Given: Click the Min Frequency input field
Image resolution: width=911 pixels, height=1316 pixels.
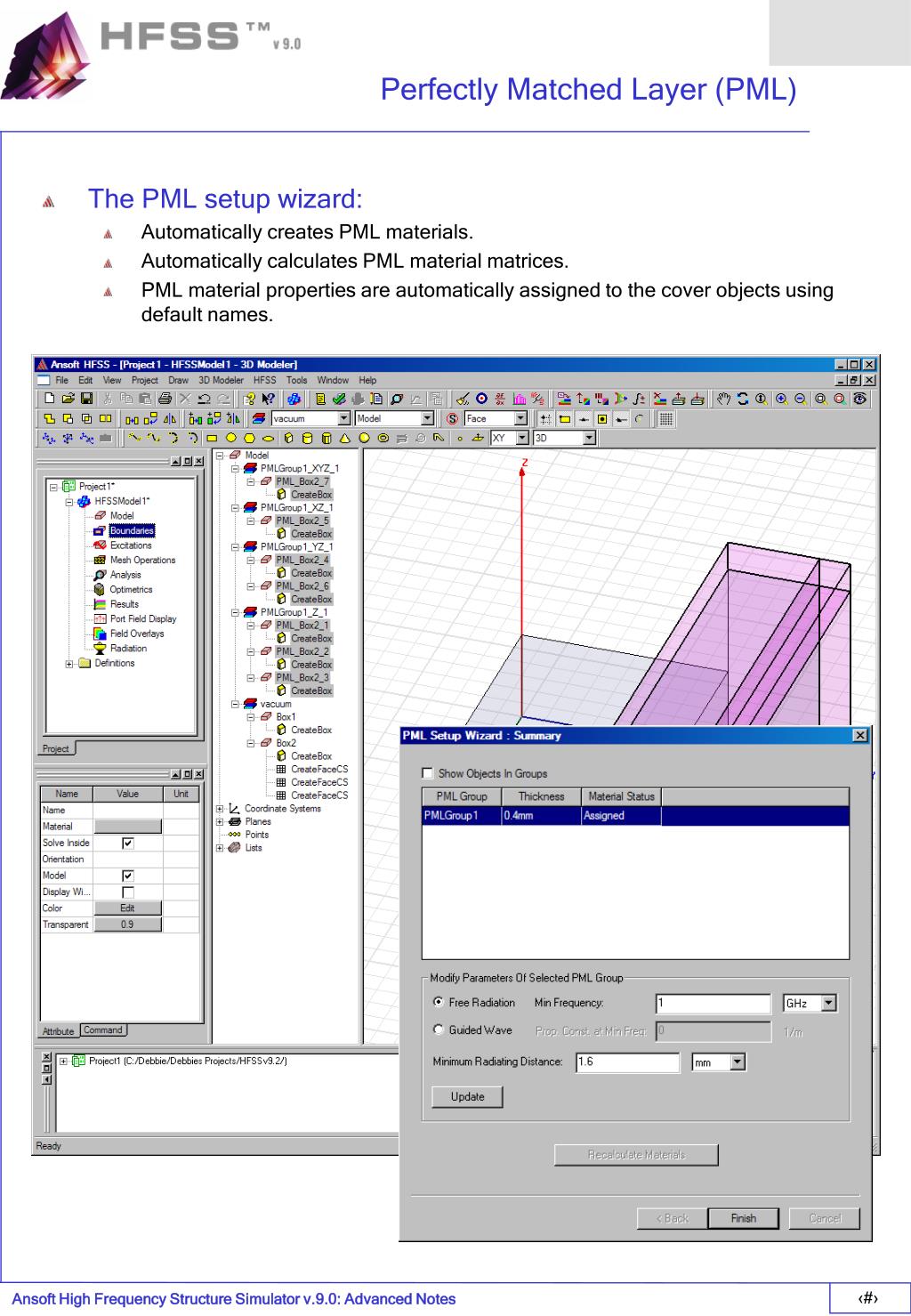Looking at the screenshot, I should pos(713,1004).
